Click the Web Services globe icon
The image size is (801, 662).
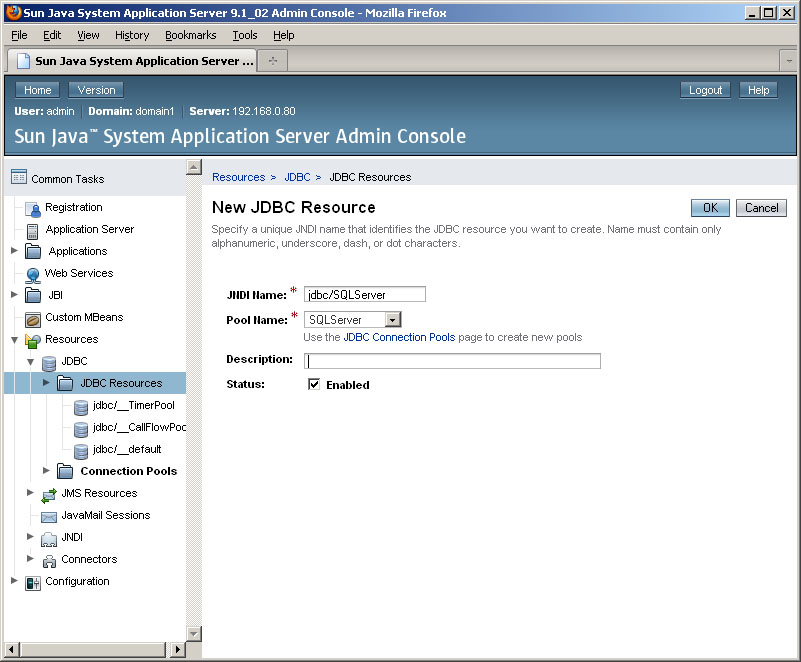pyautogui.click(x=33, y=275)
